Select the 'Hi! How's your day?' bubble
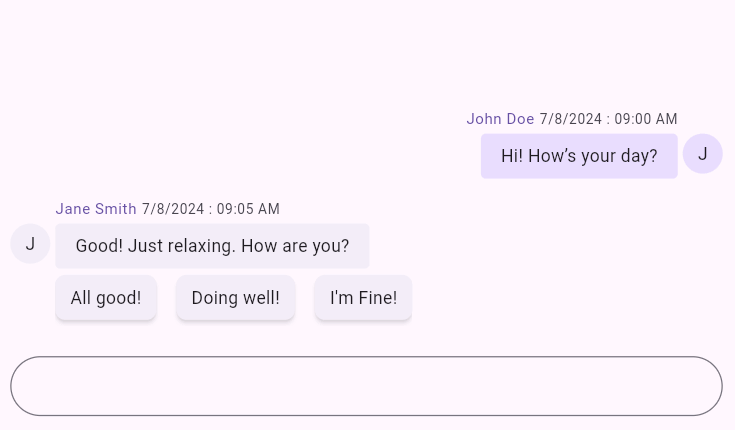735x430 pixels. click(579, 156)
